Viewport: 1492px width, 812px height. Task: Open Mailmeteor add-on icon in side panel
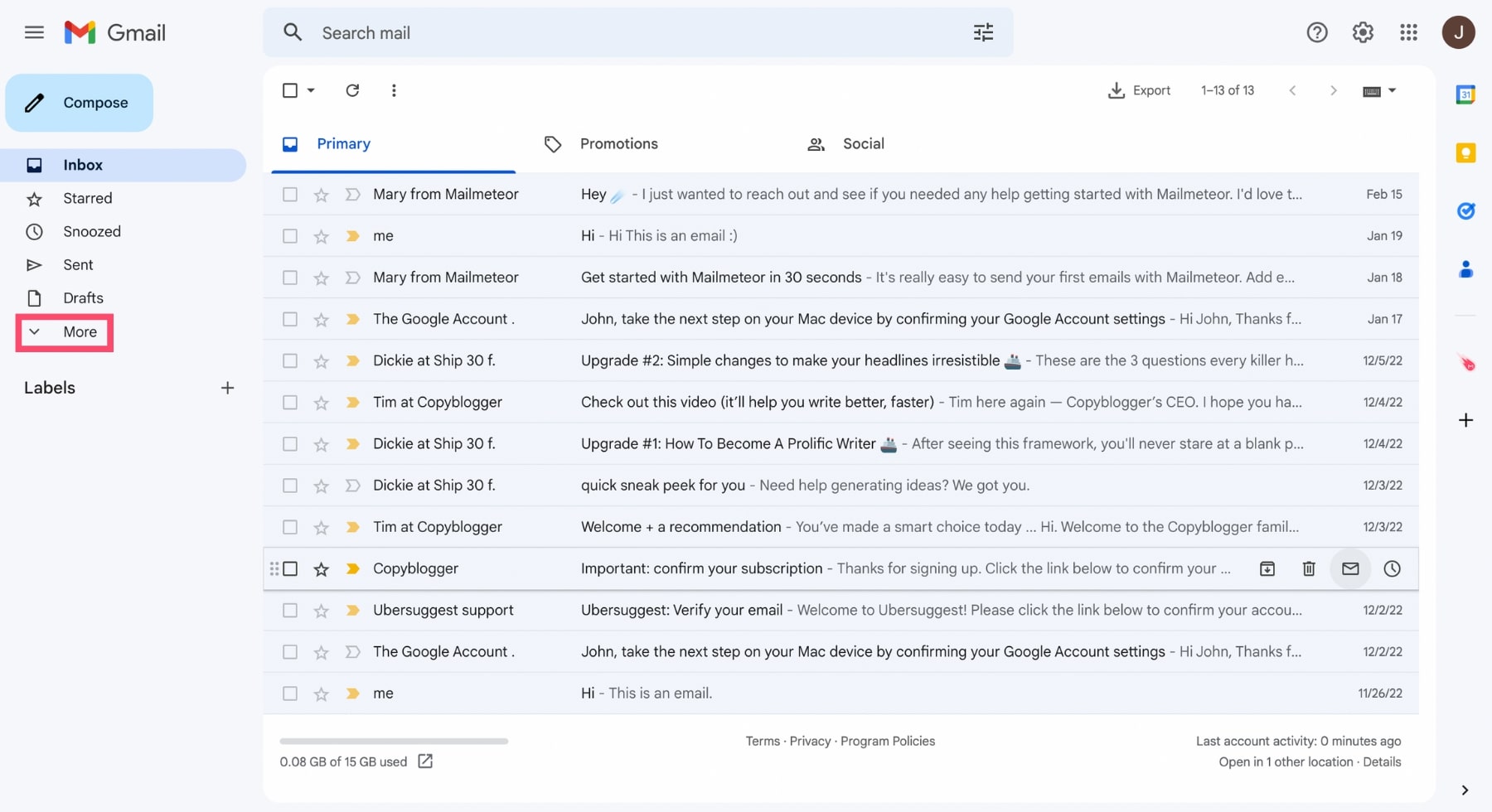pos(1466,362)
